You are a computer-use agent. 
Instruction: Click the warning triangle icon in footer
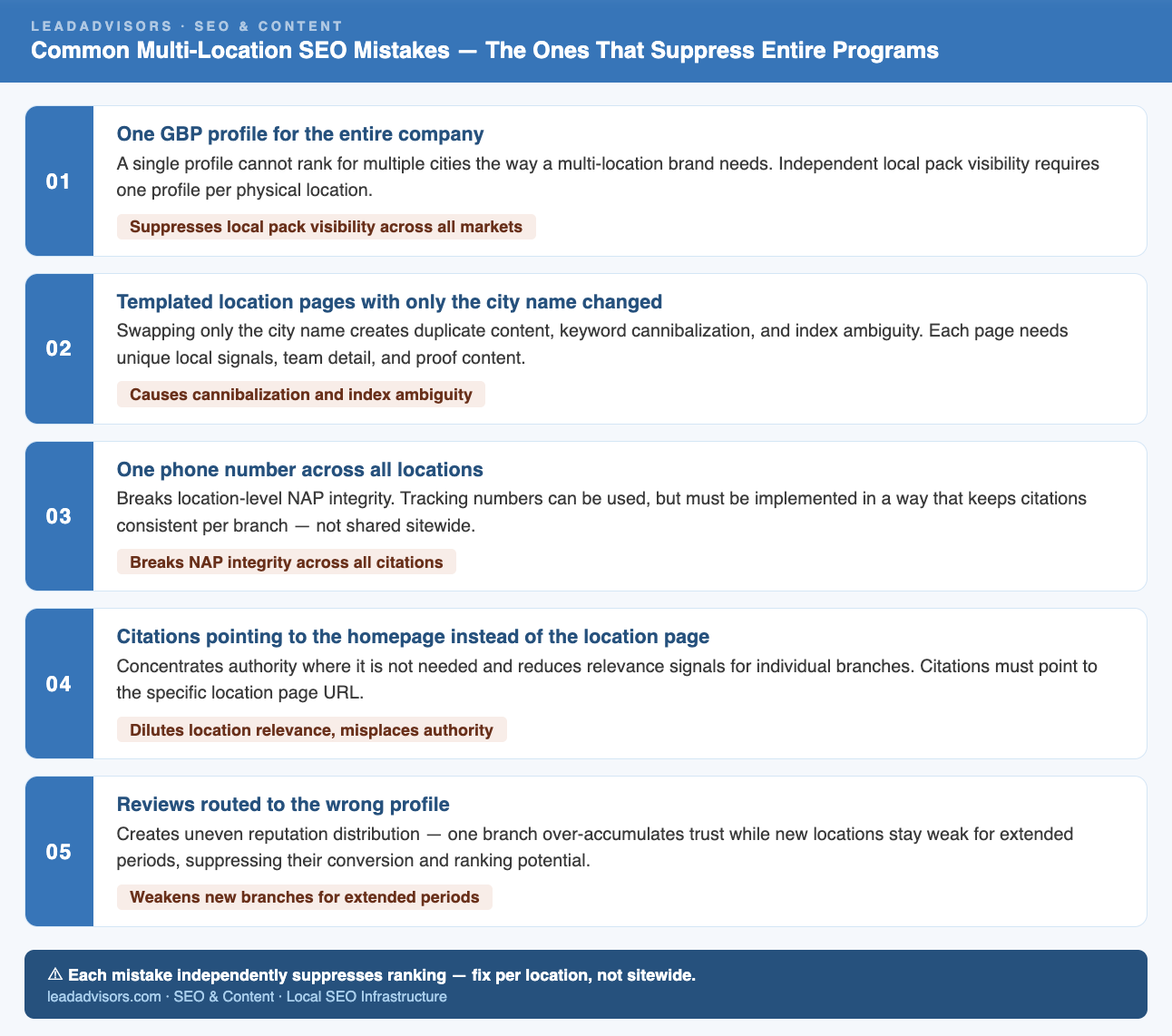[x=55, y=975]
